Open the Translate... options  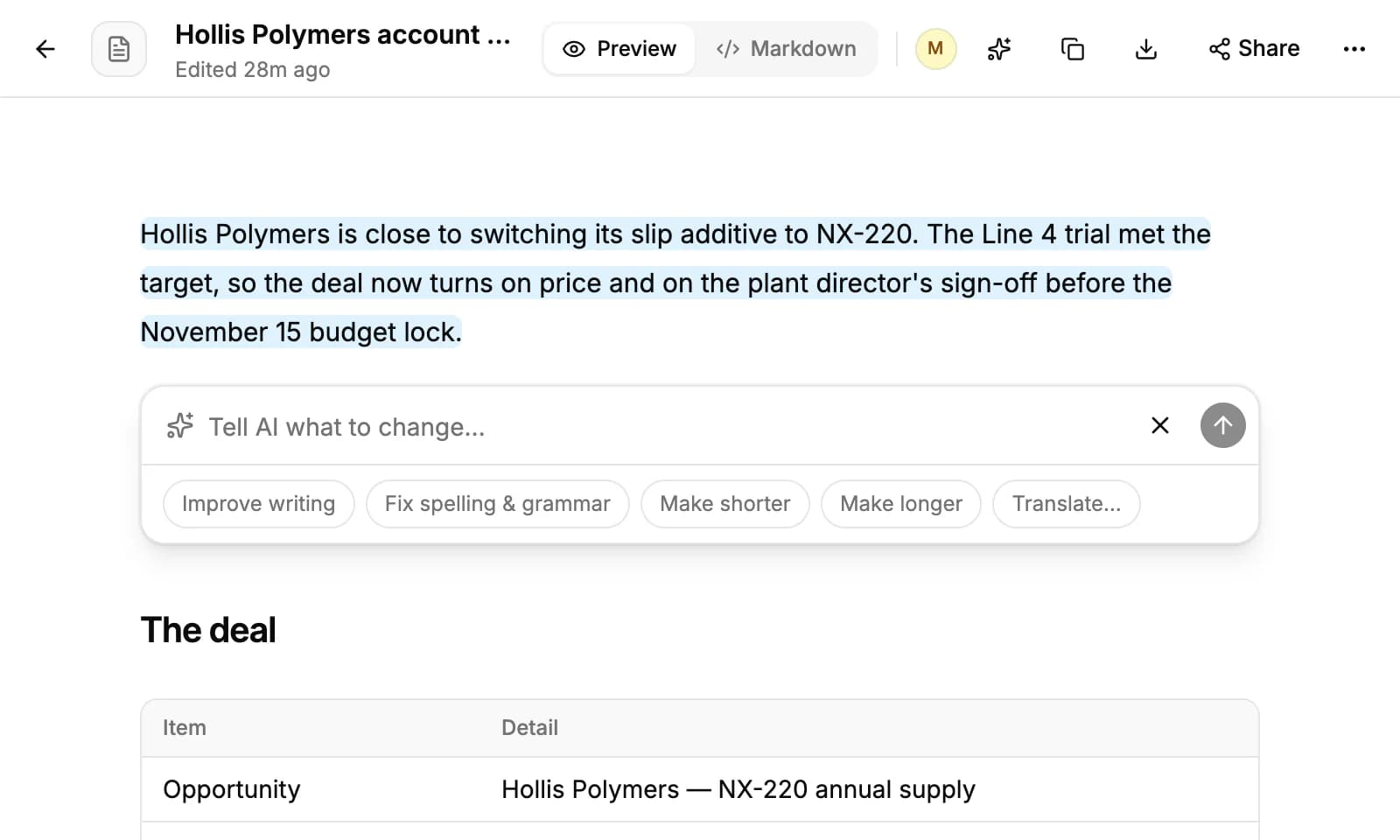click(1067, 504)
